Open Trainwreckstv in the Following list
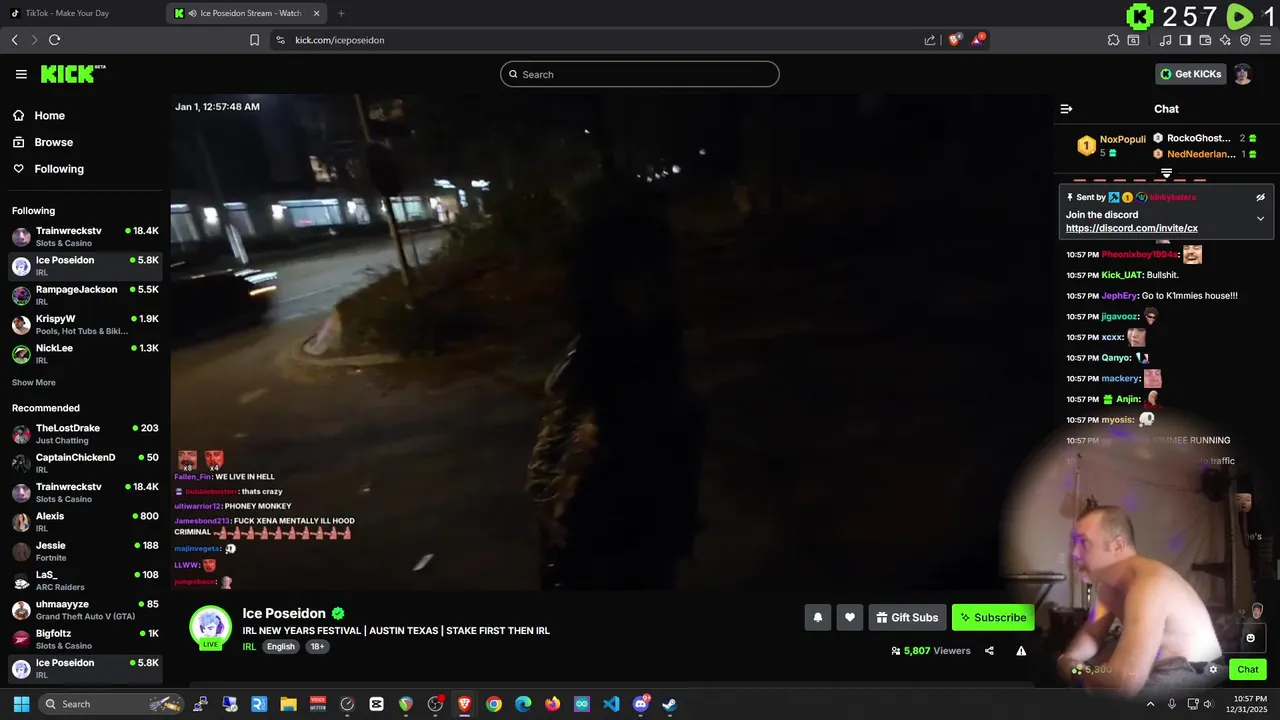 pos(85,236)
